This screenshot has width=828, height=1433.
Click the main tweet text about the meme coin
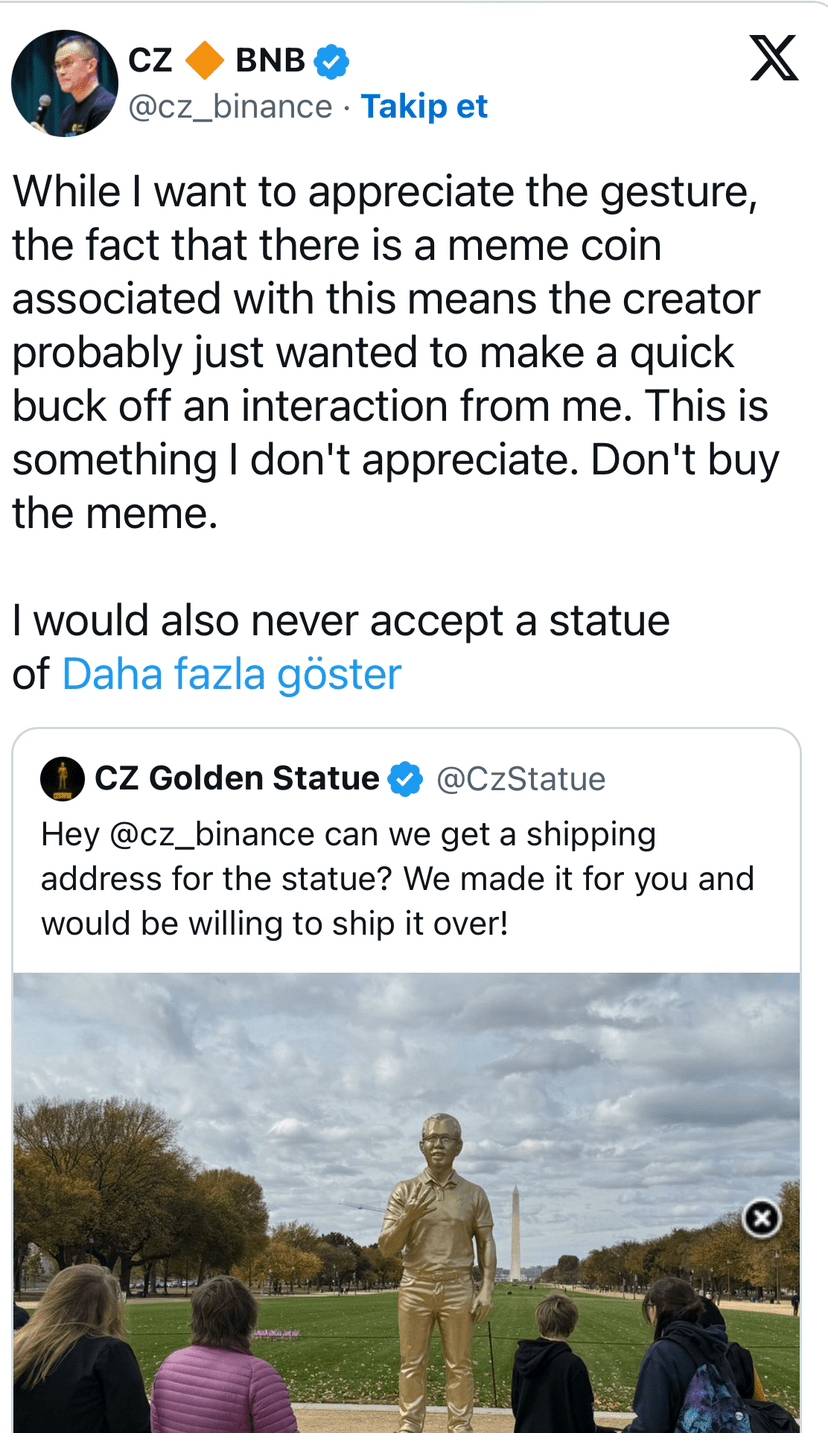(x=395, y=352)
